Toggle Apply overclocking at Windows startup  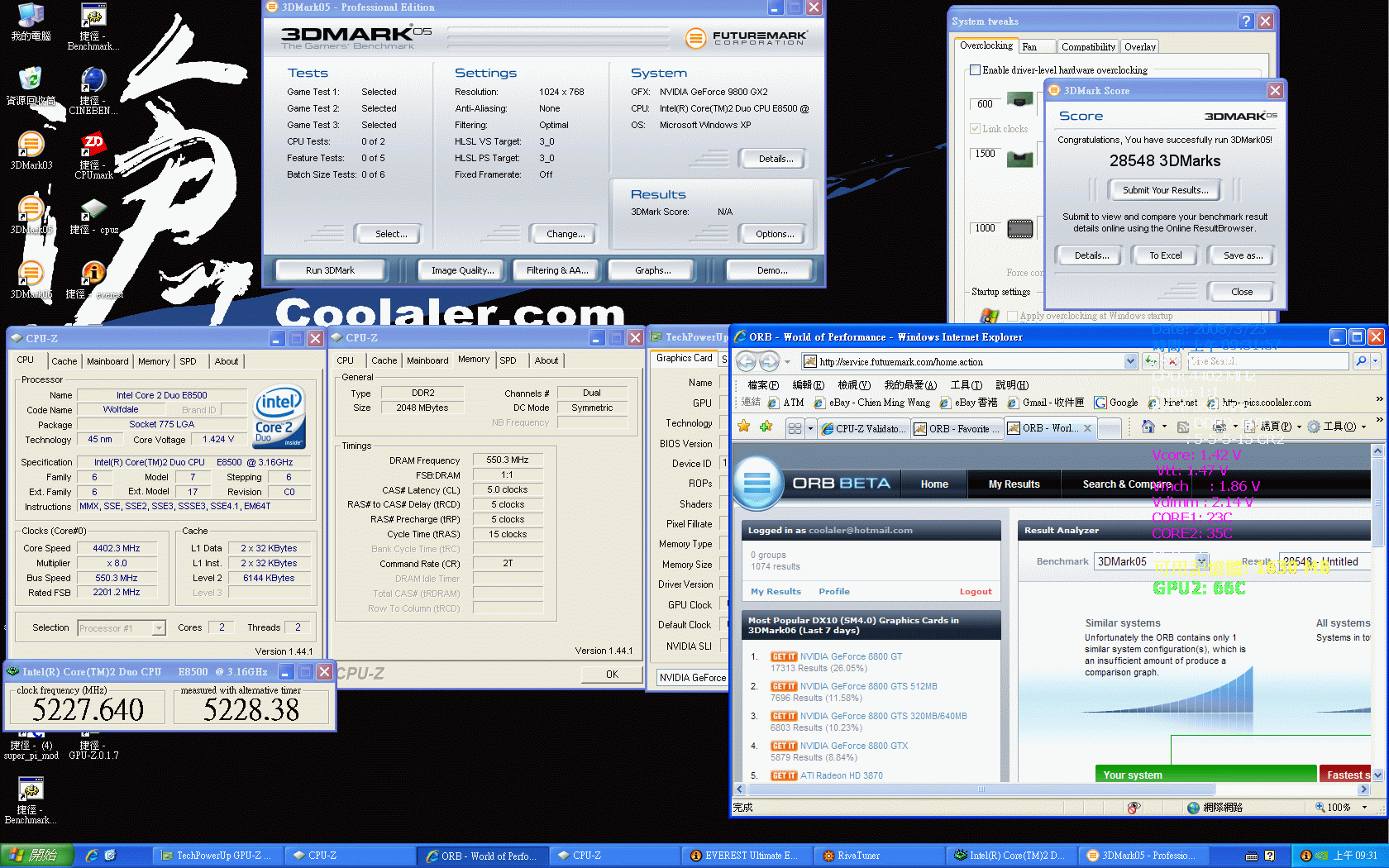pos(1013,316)
